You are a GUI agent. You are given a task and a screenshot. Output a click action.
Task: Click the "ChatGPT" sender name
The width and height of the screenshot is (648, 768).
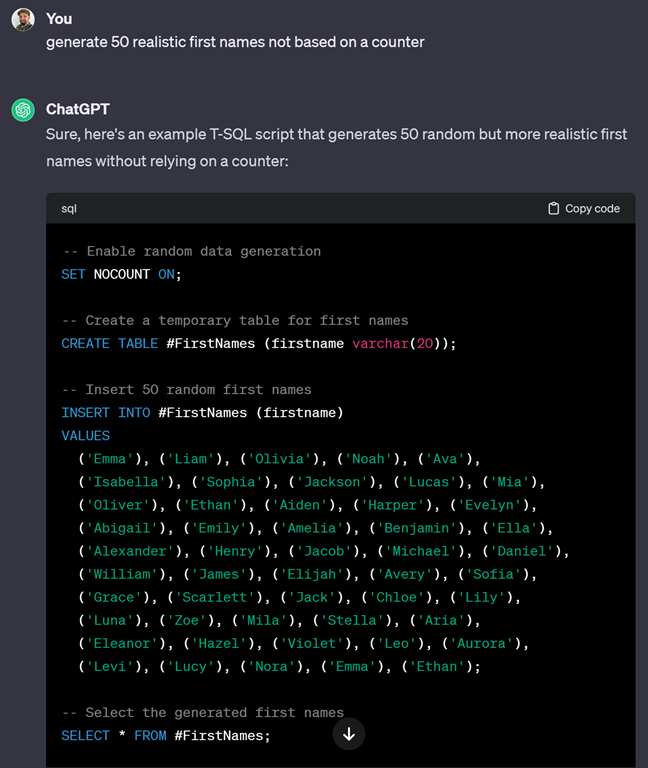(76, 109)
